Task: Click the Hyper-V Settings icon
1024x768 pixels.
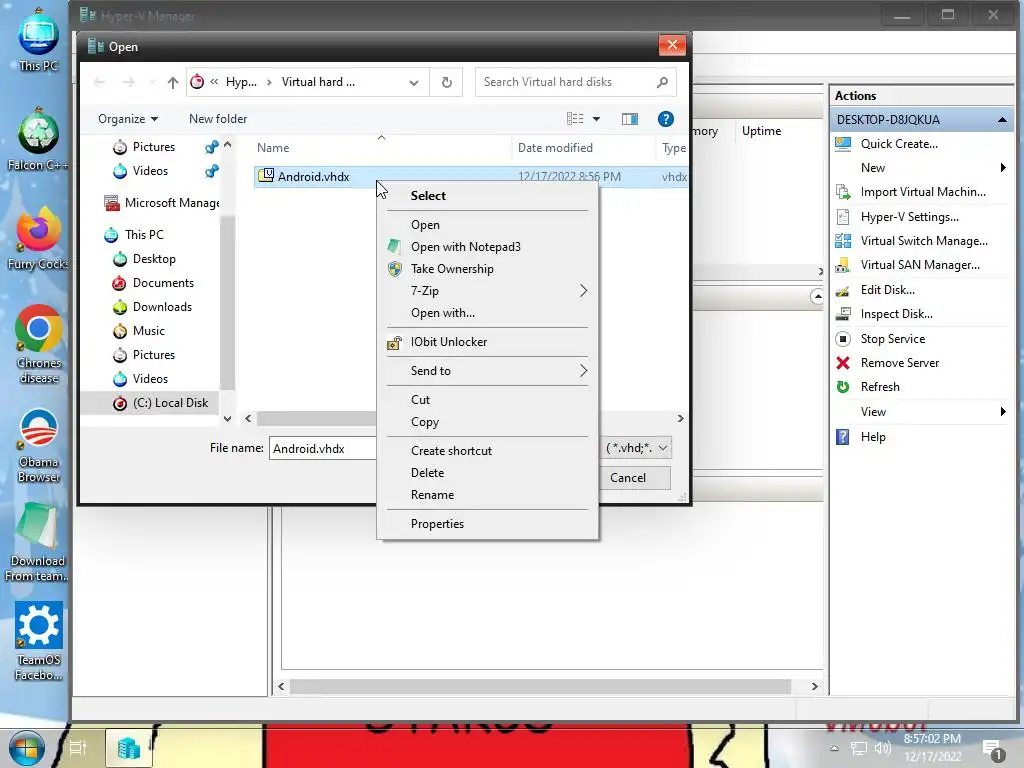Action: pyautogui.click(x=842, y=217)
